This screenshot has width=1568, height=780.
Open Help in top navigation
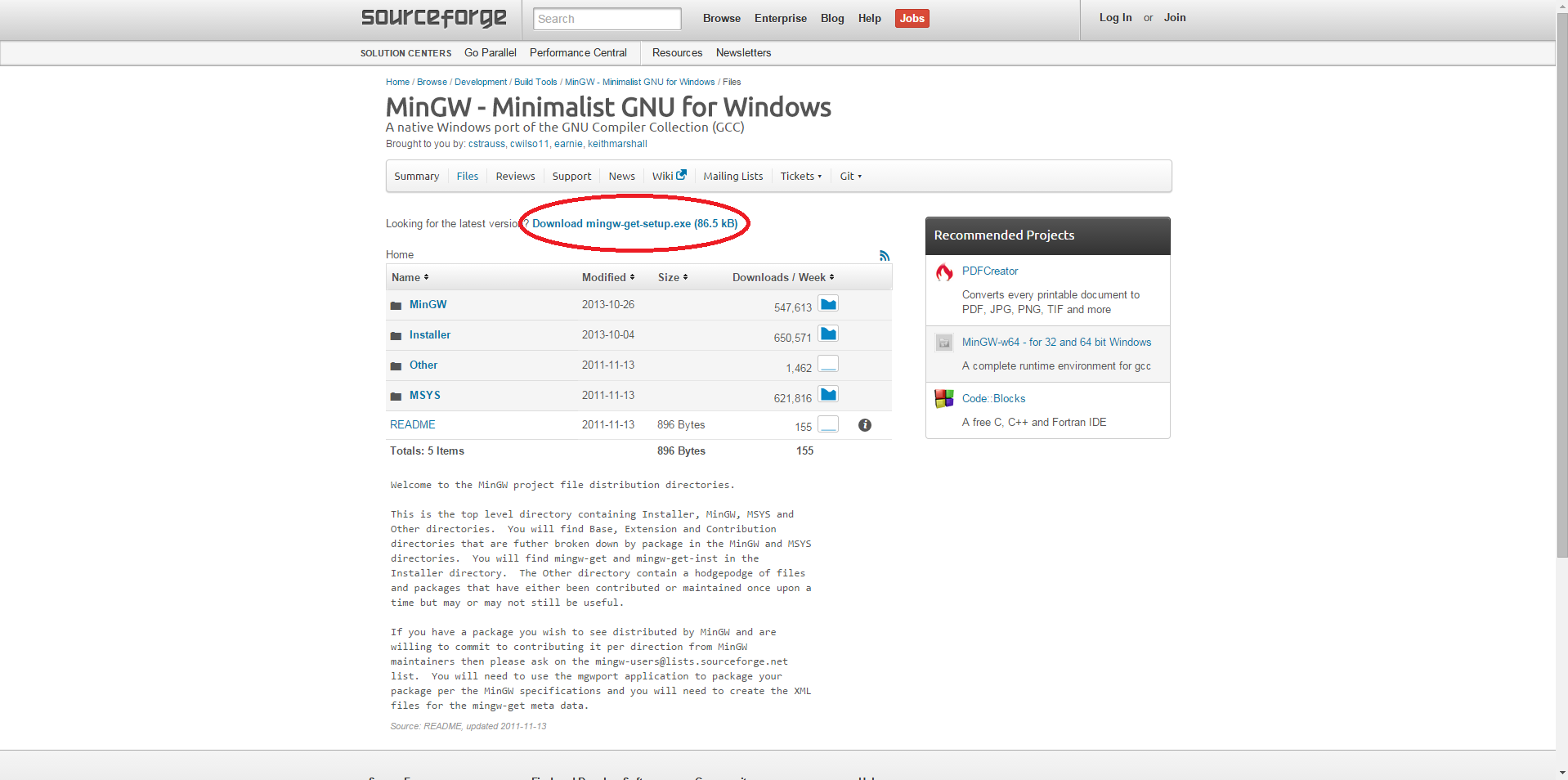pos(870,18)
